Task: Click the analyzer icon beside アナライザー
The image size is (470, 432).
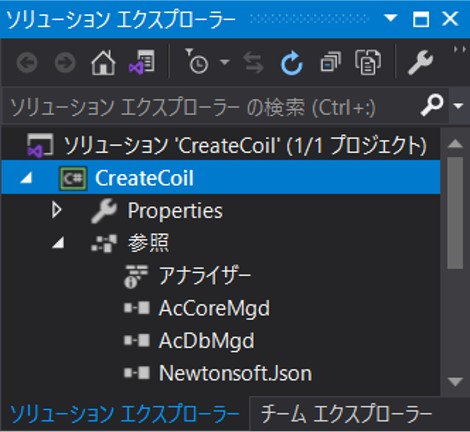Action: (136, 276)
